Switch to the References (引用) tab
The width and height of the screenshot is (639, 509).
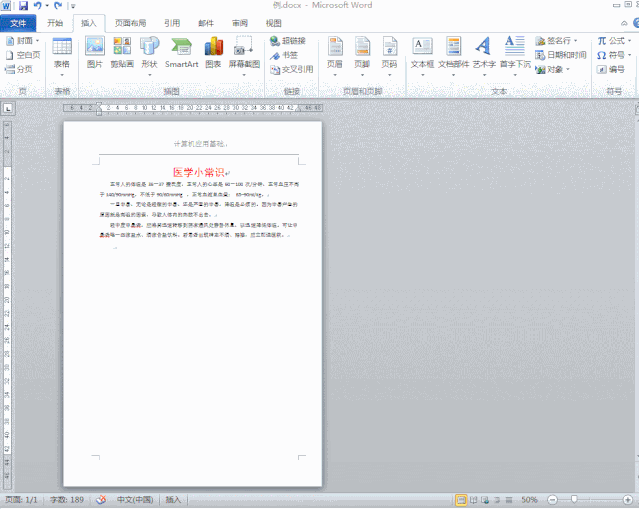[172, 23]
